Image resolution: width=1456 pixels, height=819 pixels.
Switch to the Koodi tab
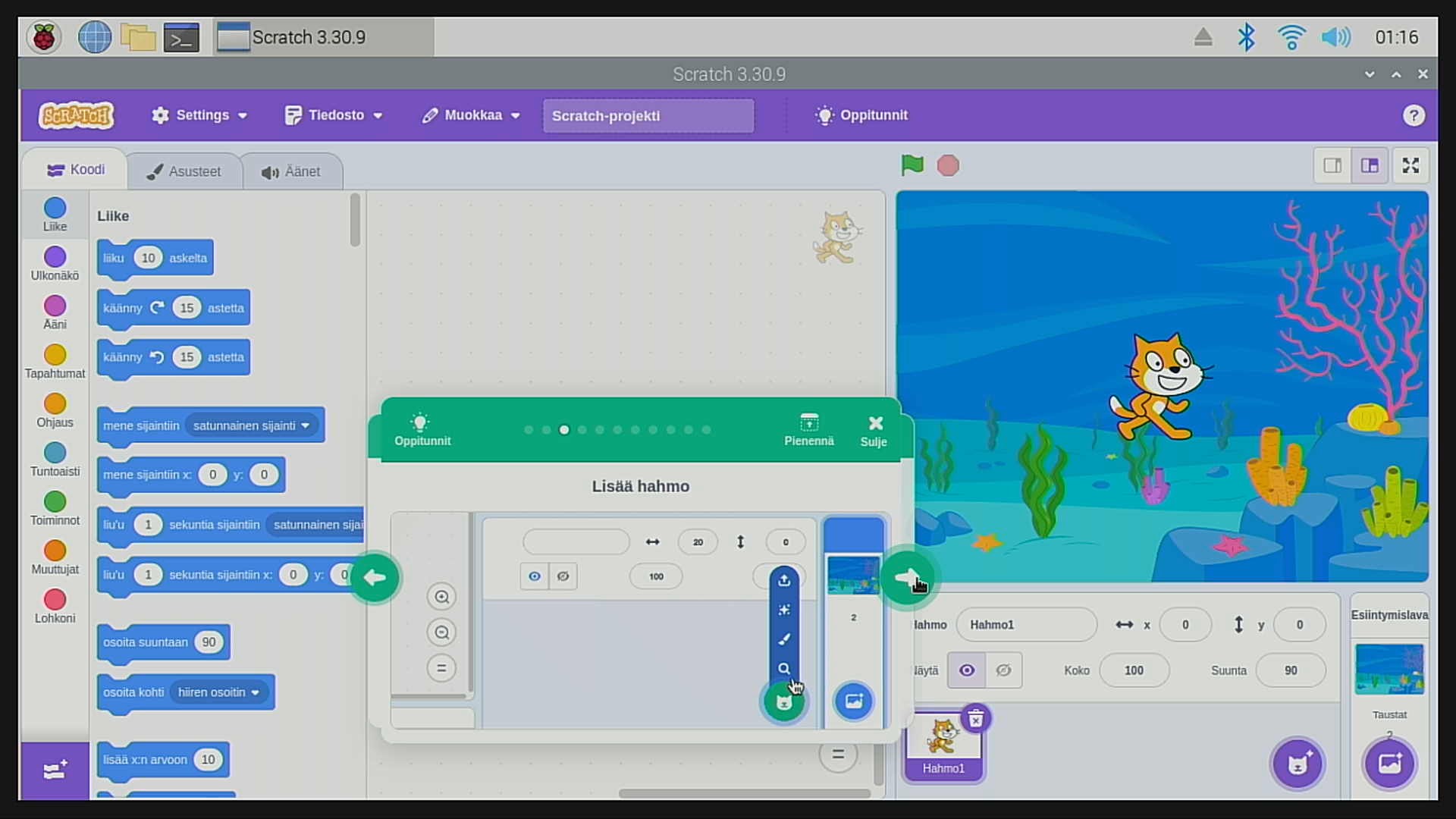pos(76,170)
